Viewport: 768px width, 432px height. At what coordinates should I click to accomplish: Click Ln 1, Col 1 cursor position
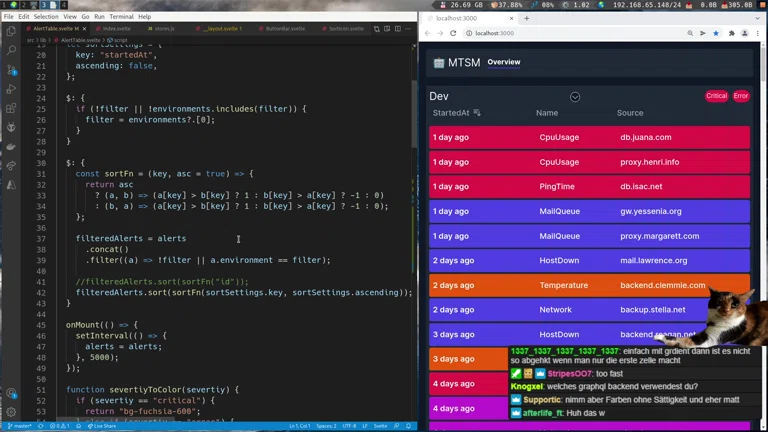299,426
